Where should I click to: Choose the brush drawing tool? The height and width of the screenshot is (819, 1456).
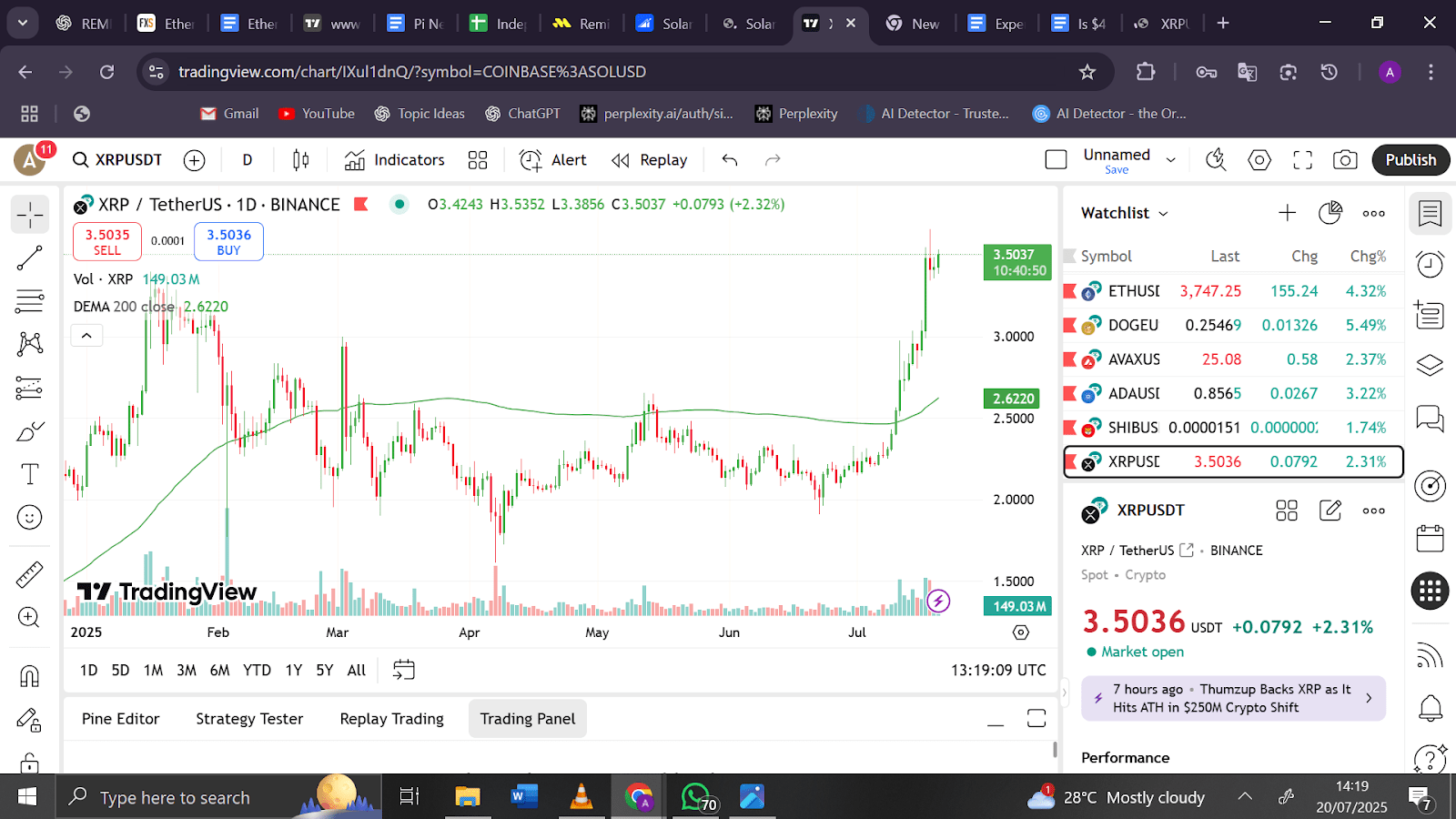pyautogui.click(x=30, y=431)
